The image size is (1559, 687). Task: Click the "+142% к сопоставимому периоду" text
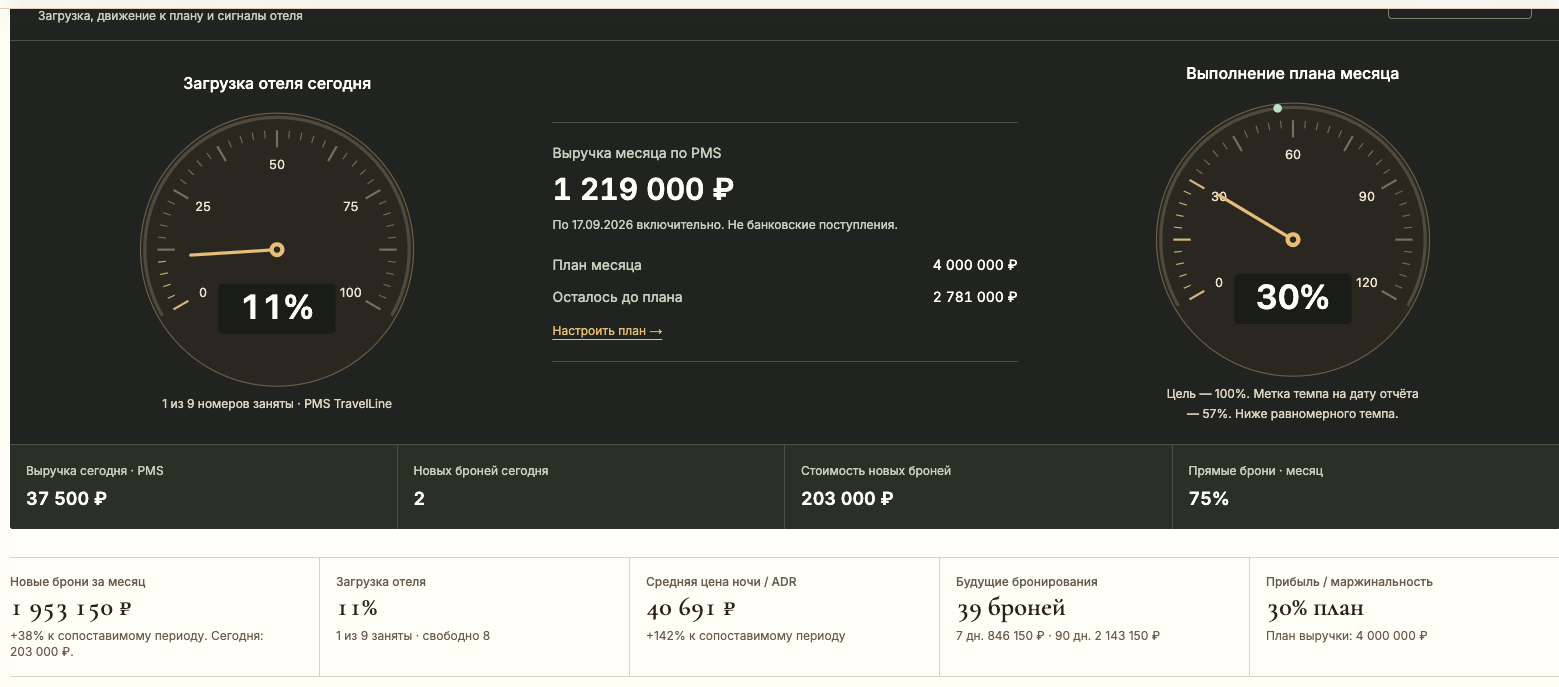(746, 636)
